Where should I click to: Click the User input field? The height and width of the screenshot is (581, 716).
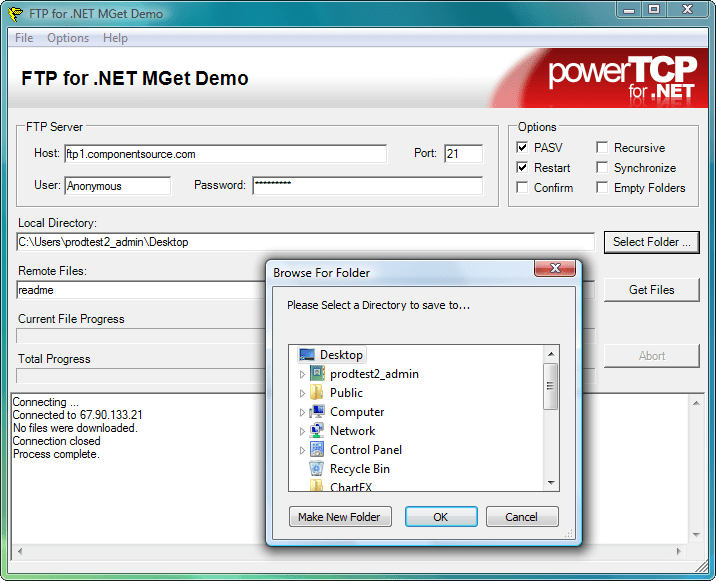click(118, 185)
